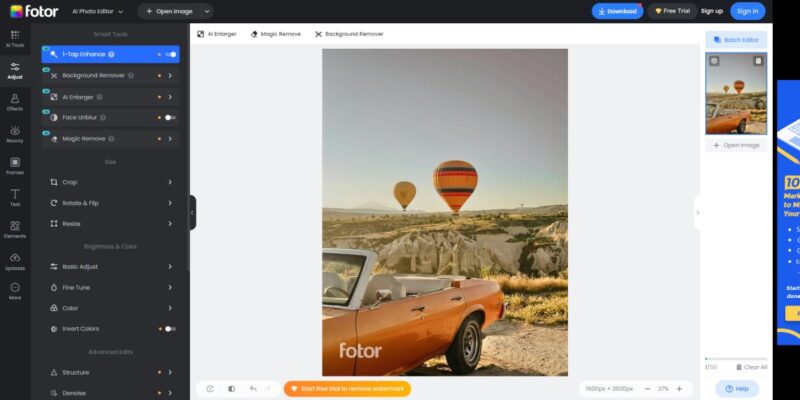800x400 pixels.
Task: Open the arrow next to Open Image
Action: [207, 11]
